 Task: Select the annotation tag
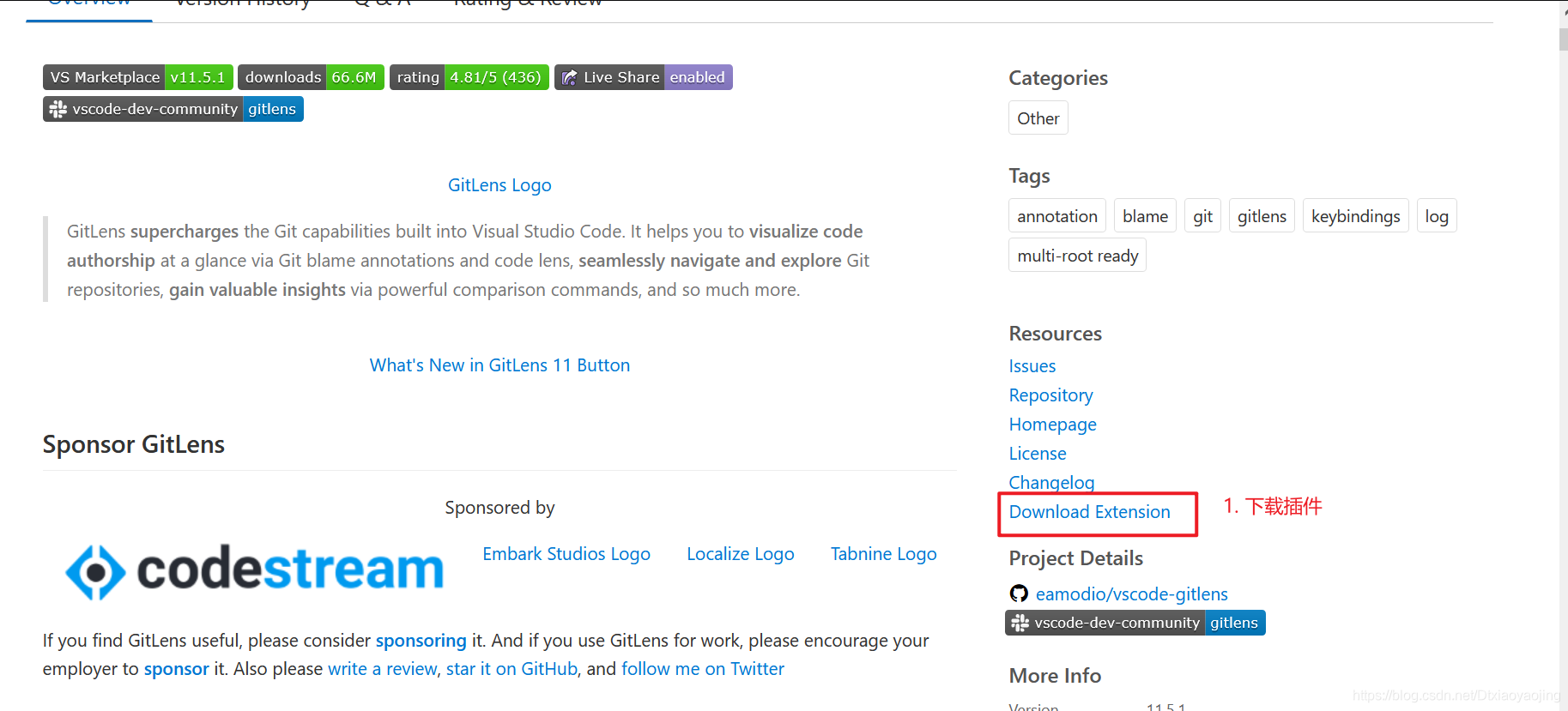coord(1057,216)
